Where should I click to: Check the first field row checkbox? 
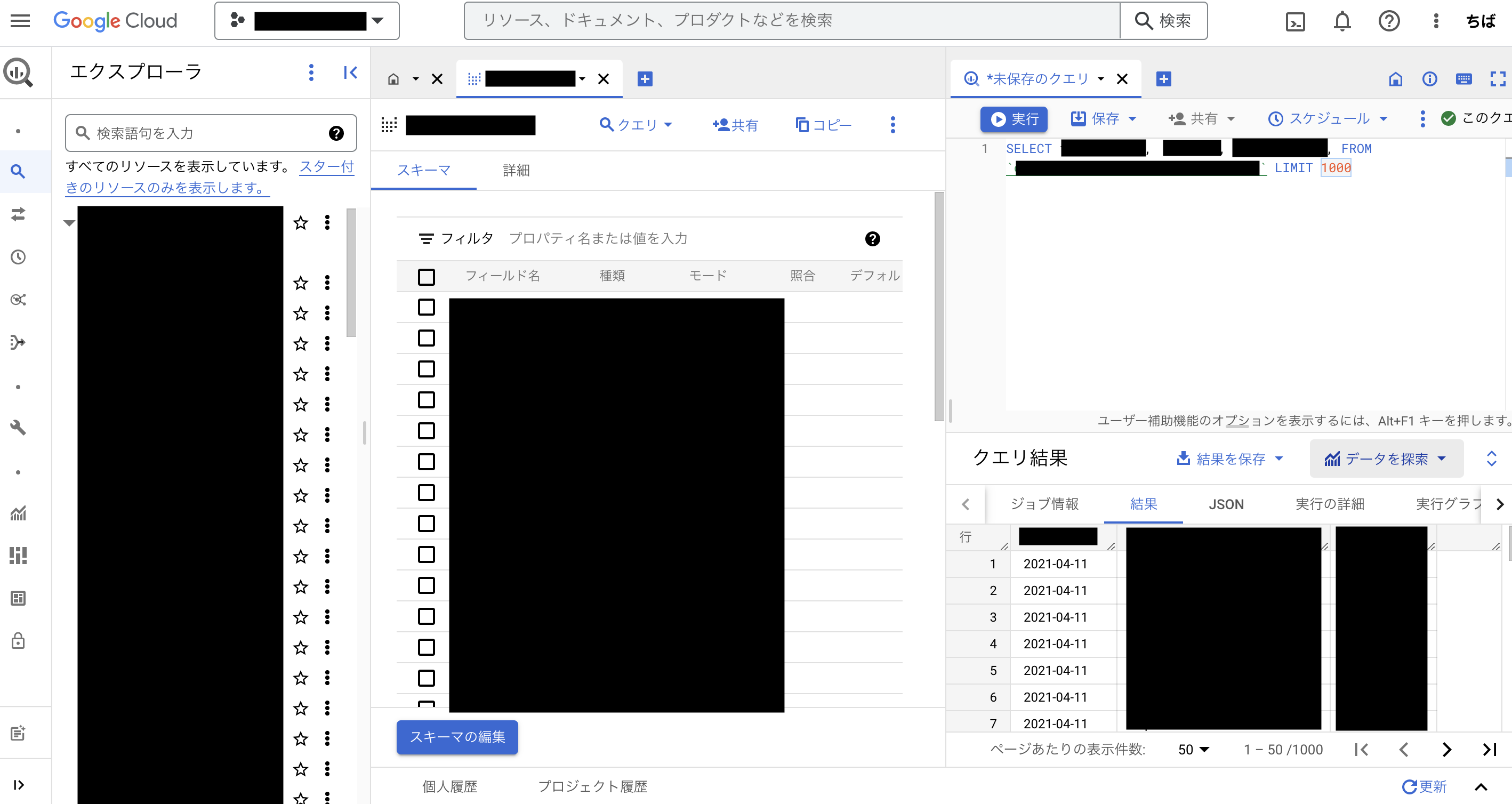425,307
